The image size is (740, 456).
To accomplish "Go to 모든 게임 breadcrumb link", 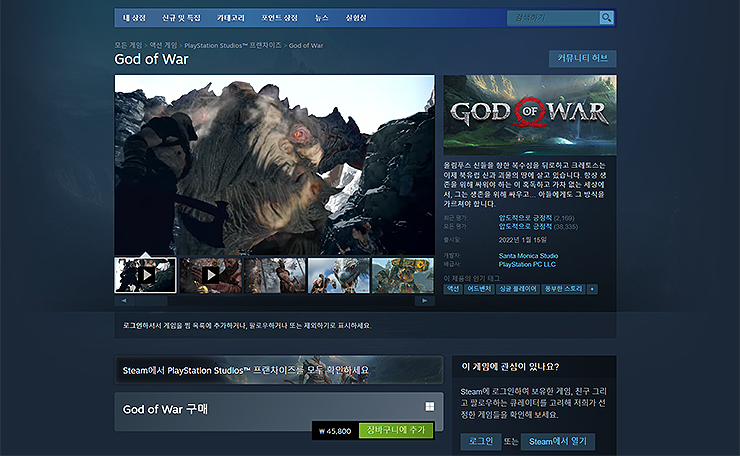I will pyautogui.click(x=128, y=45).
